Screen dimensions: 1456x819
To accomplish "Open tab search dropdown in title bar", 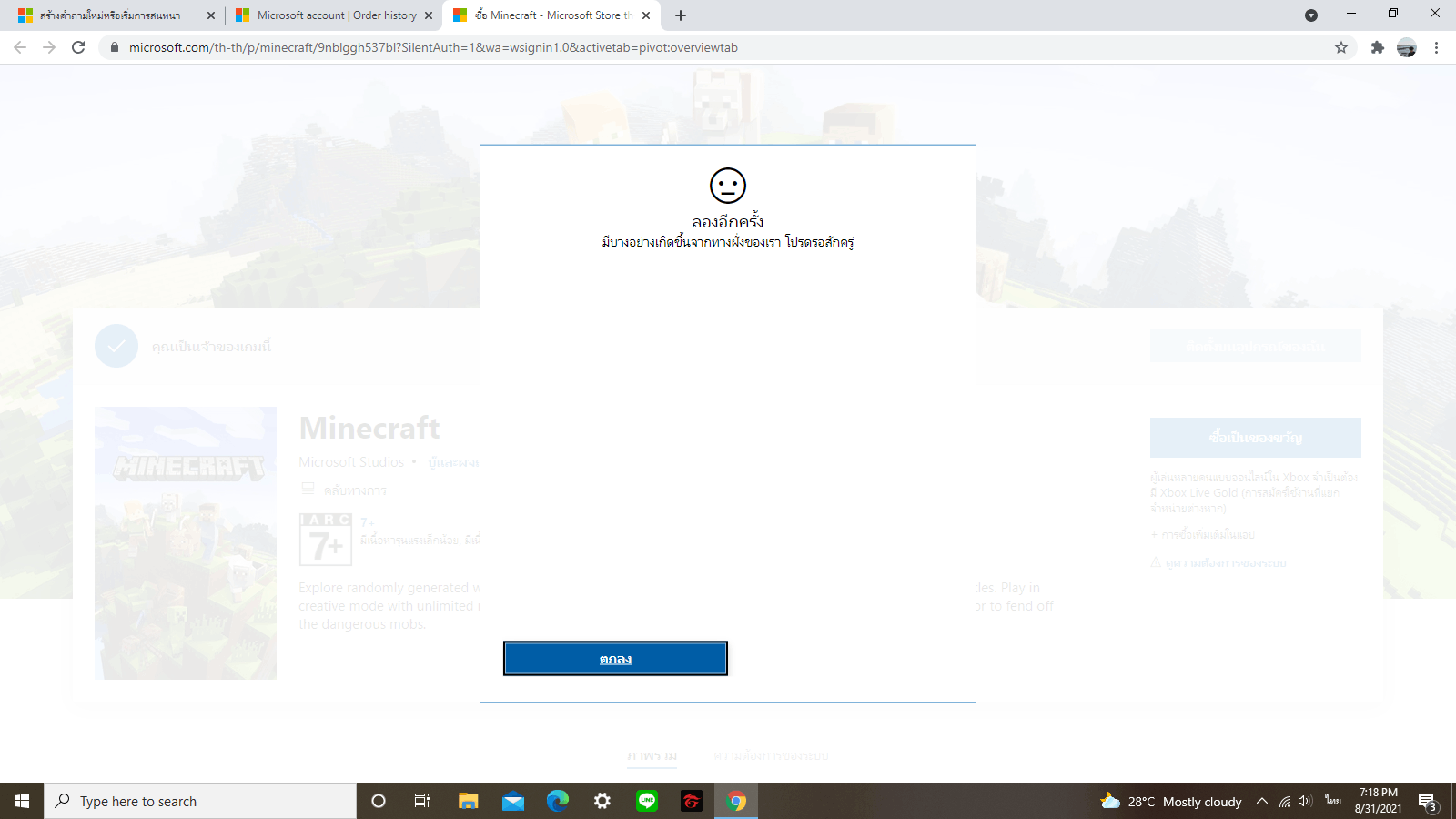I will pyautogui.click(x=1311, y=15).
